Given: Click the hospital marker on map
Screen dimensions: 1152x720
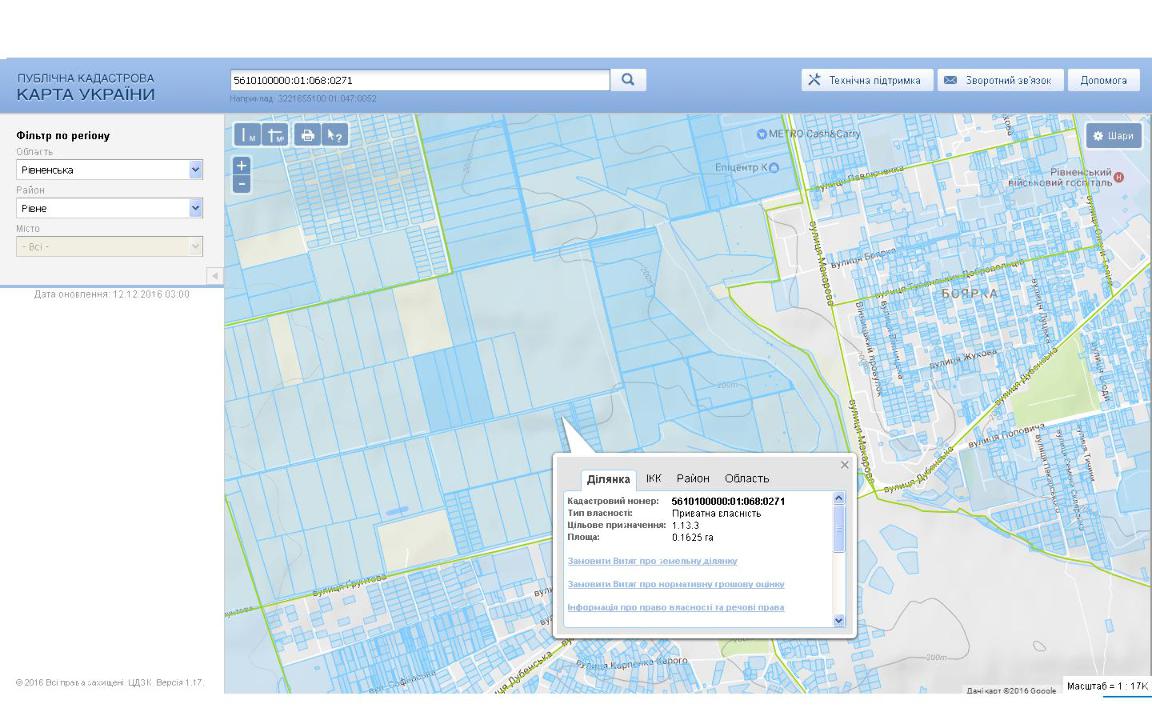Looking at the screenshot, I should point(1119,177).
